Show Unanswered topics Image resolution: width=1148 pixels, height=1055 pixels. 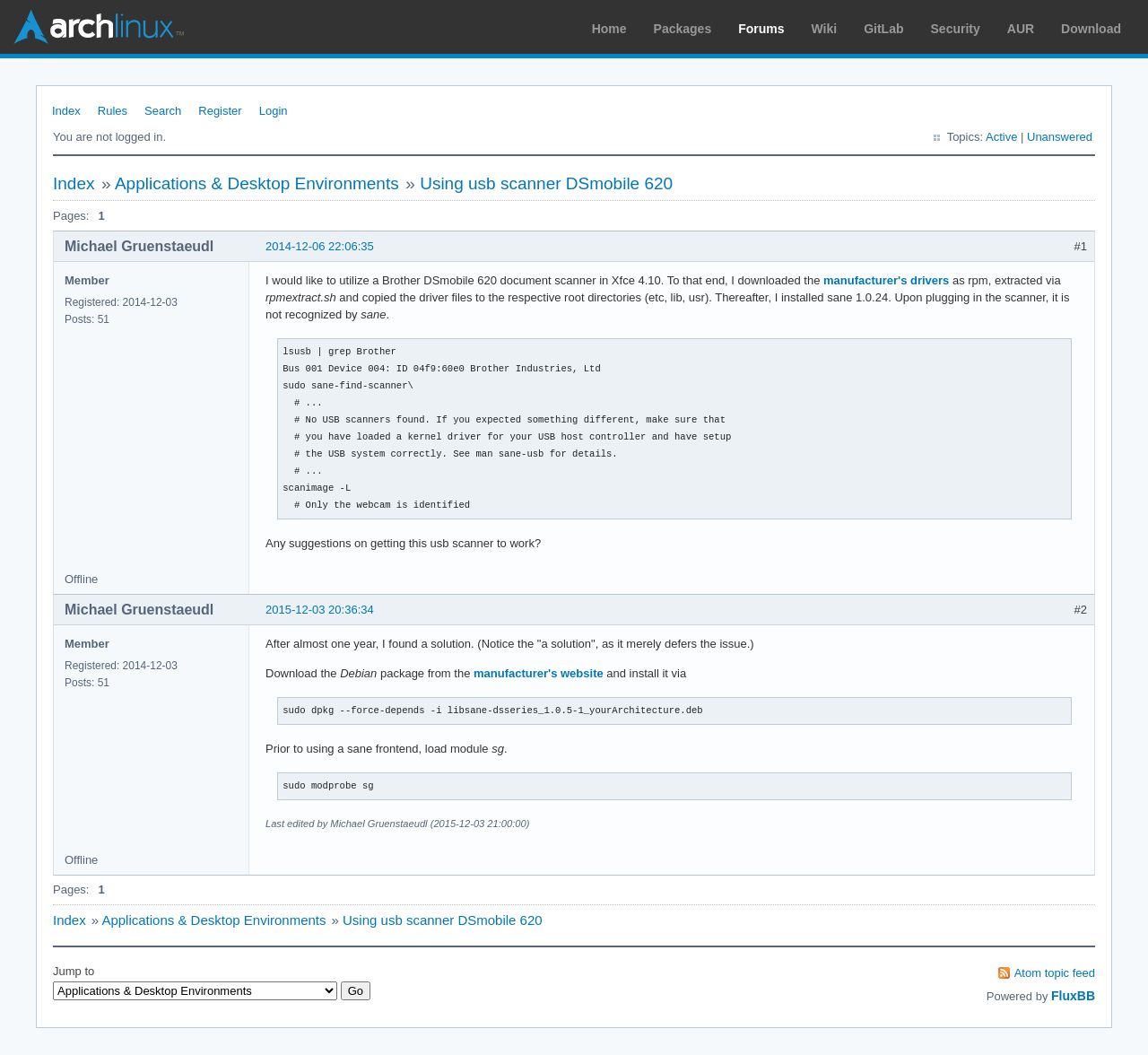coord(1059,137)
